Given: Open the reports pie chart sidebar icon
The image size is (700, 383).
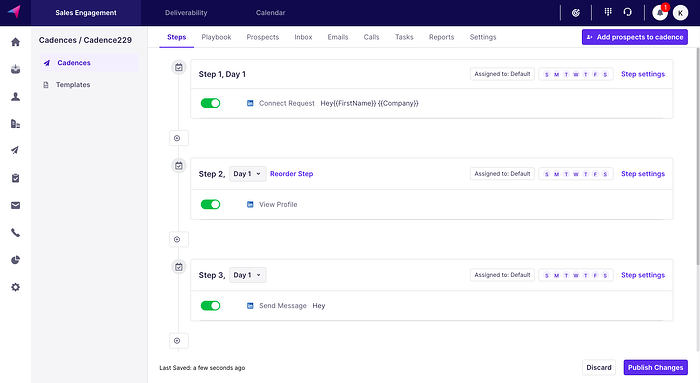Looking at the screenshot, I should pyautogui.click(x=16, y=260).
